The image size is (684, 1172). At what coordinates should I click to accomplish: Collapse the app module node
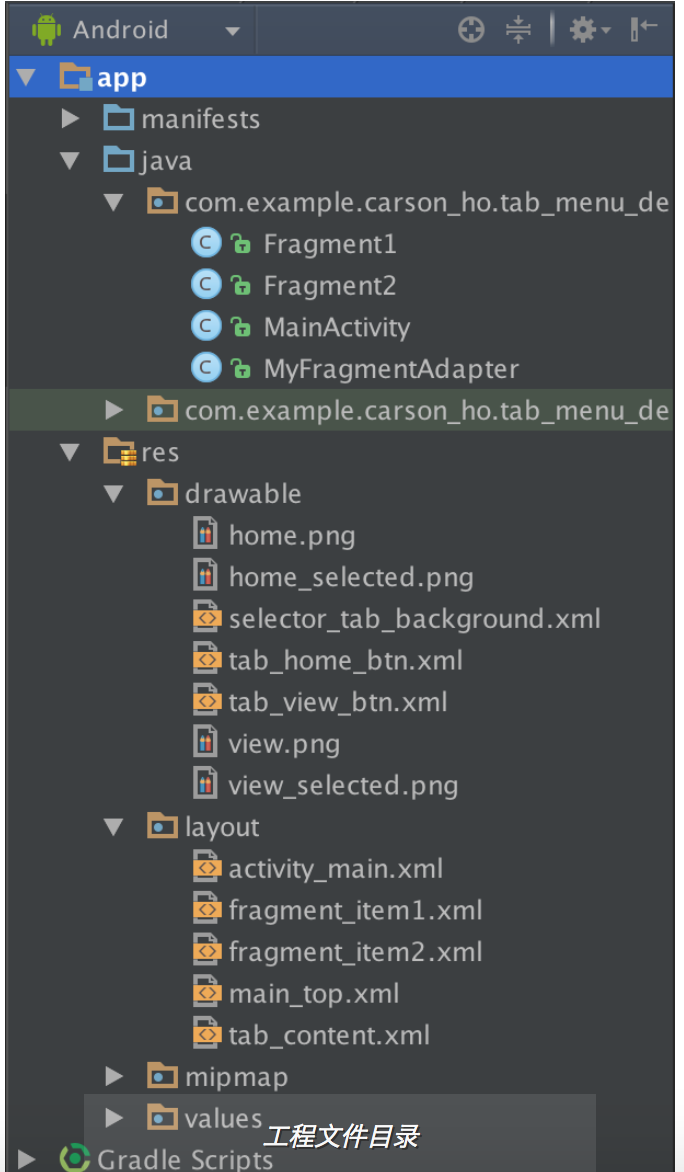click(26, 77)
